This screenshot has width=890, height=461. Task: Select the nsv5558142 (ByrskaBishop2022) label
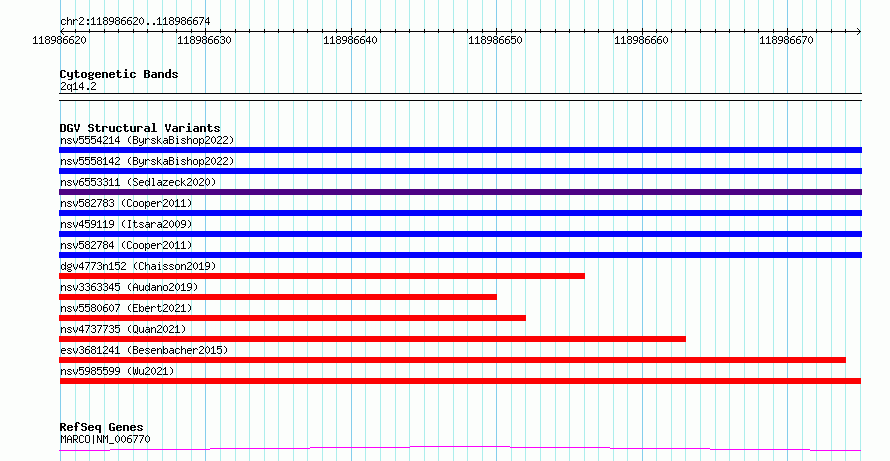147,161
